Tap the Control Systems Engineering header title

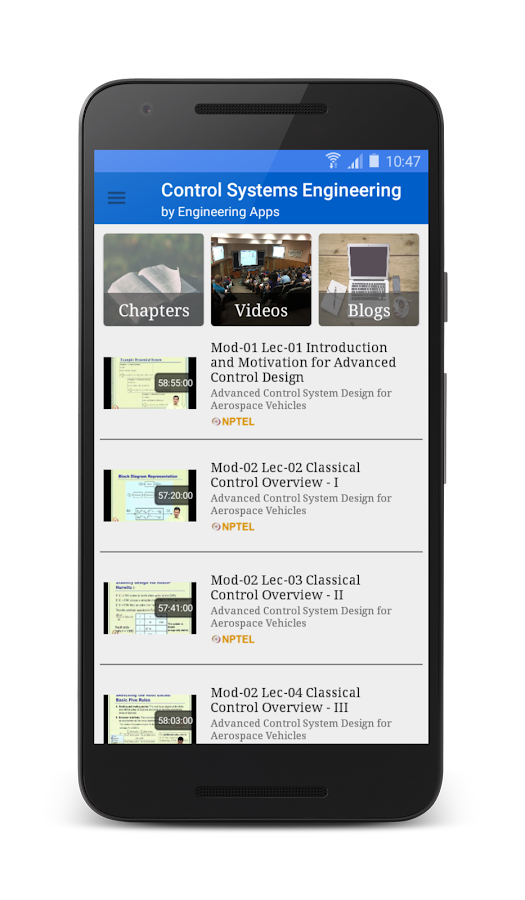click(x=281, y=190)
